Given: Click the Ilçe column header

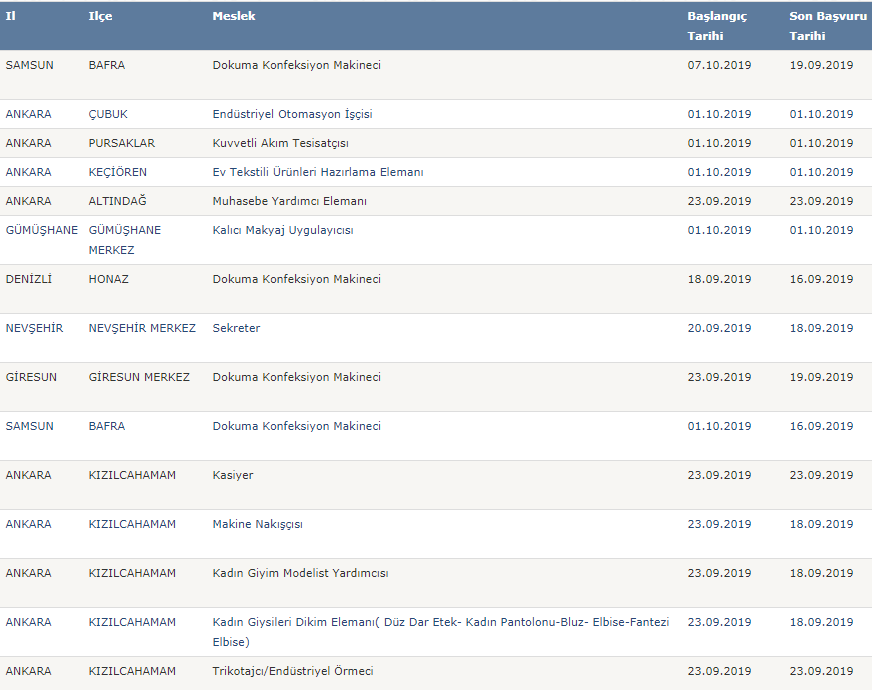Looking at the screenshot, I should coord(100,16).
